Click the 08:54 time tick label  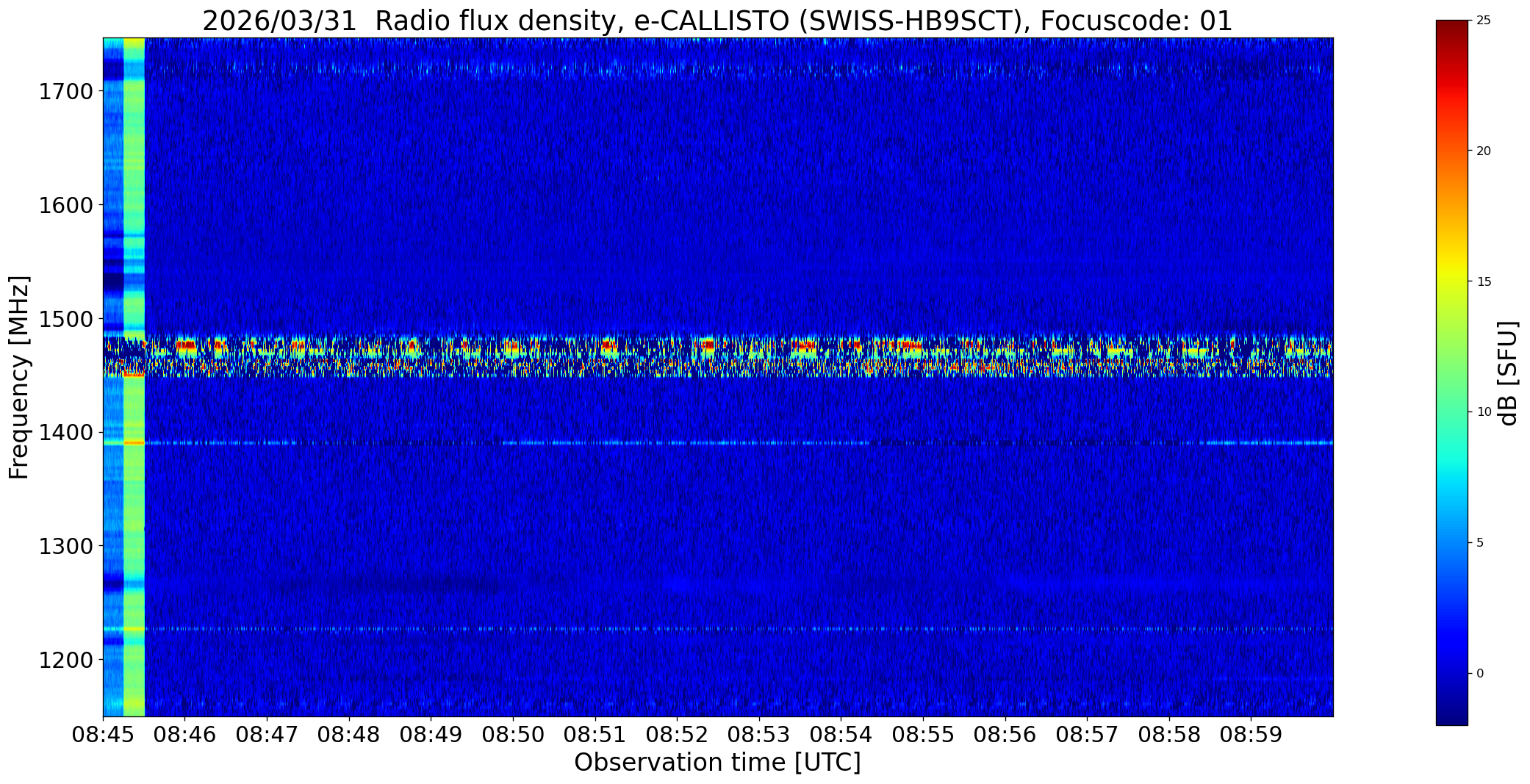(841, 734)
